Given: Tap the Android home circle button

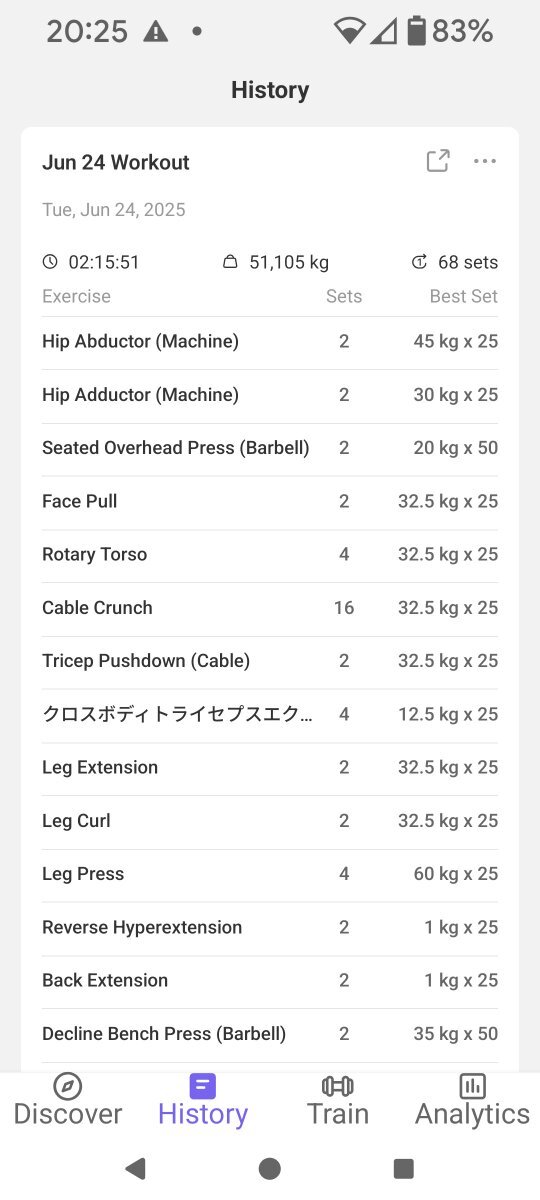Looking at the screenshot, I should tap(269, 1168).
